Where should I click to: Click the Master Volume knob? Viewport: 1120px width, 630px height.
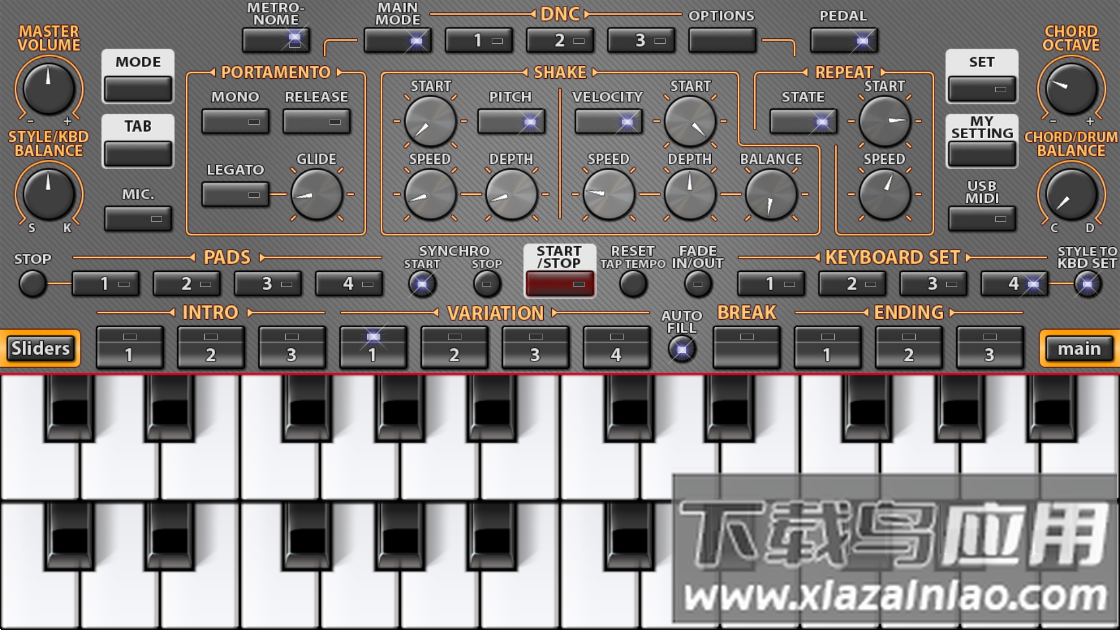click(48, 88)
